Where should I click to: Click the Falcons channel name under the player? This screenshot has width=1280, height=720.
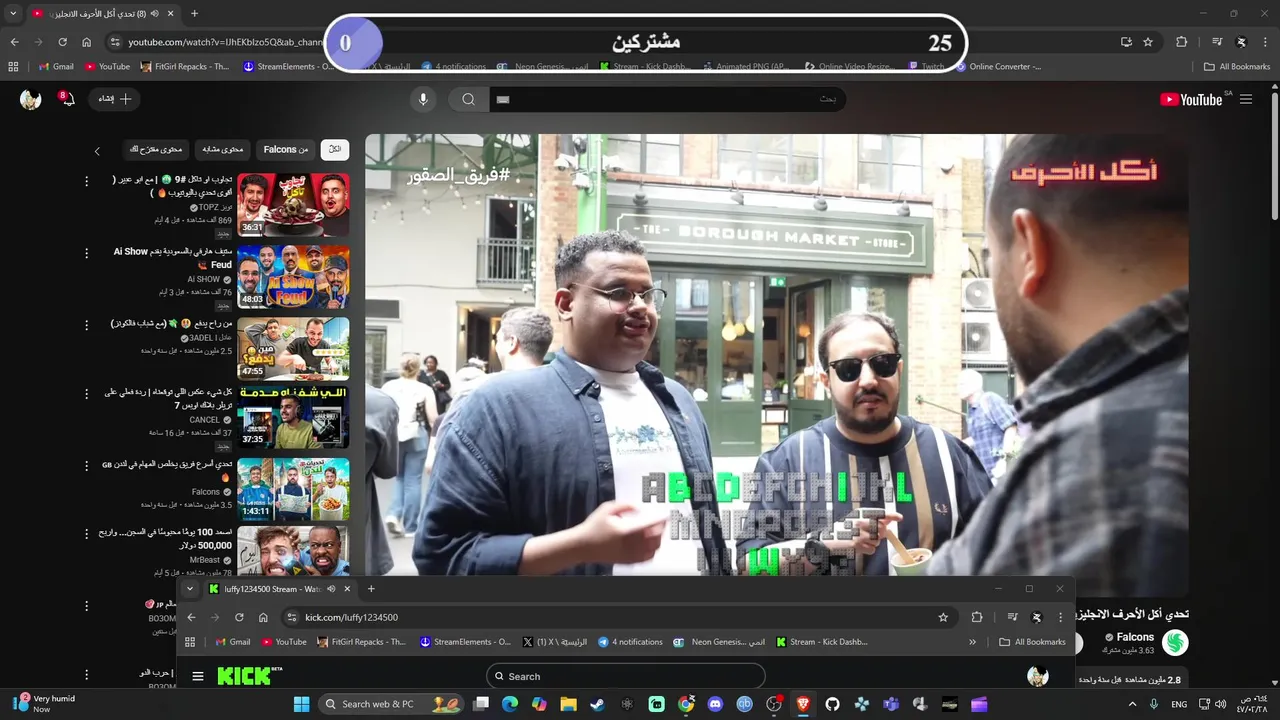[x=1135, y=637]
